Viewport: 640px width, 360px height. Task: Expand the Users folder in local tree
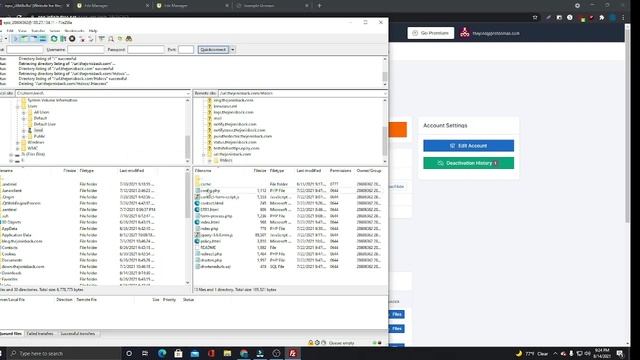pyautogui.click(x=18, y=106)
